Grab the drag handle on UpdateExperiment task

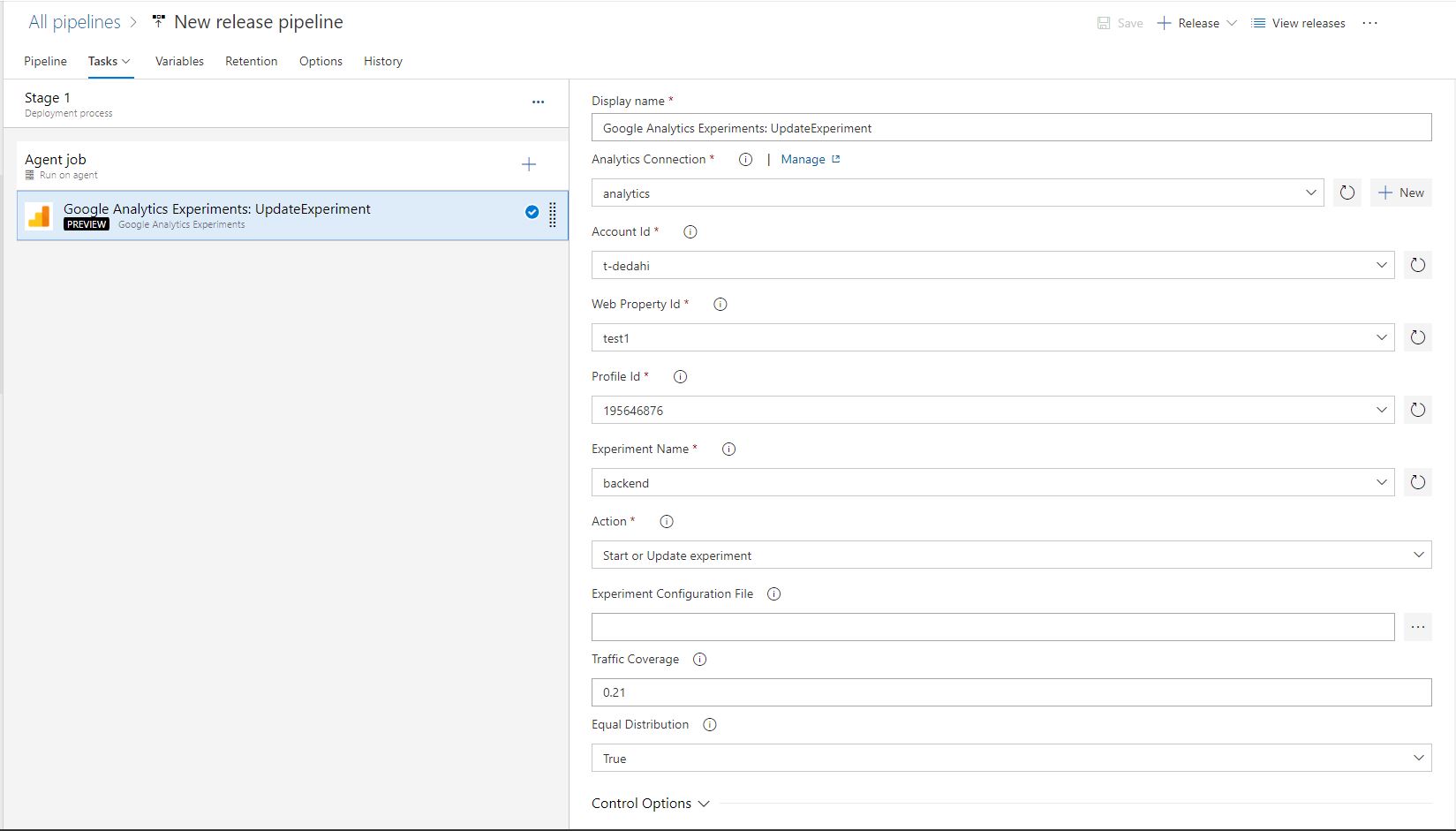pos(553,215)
